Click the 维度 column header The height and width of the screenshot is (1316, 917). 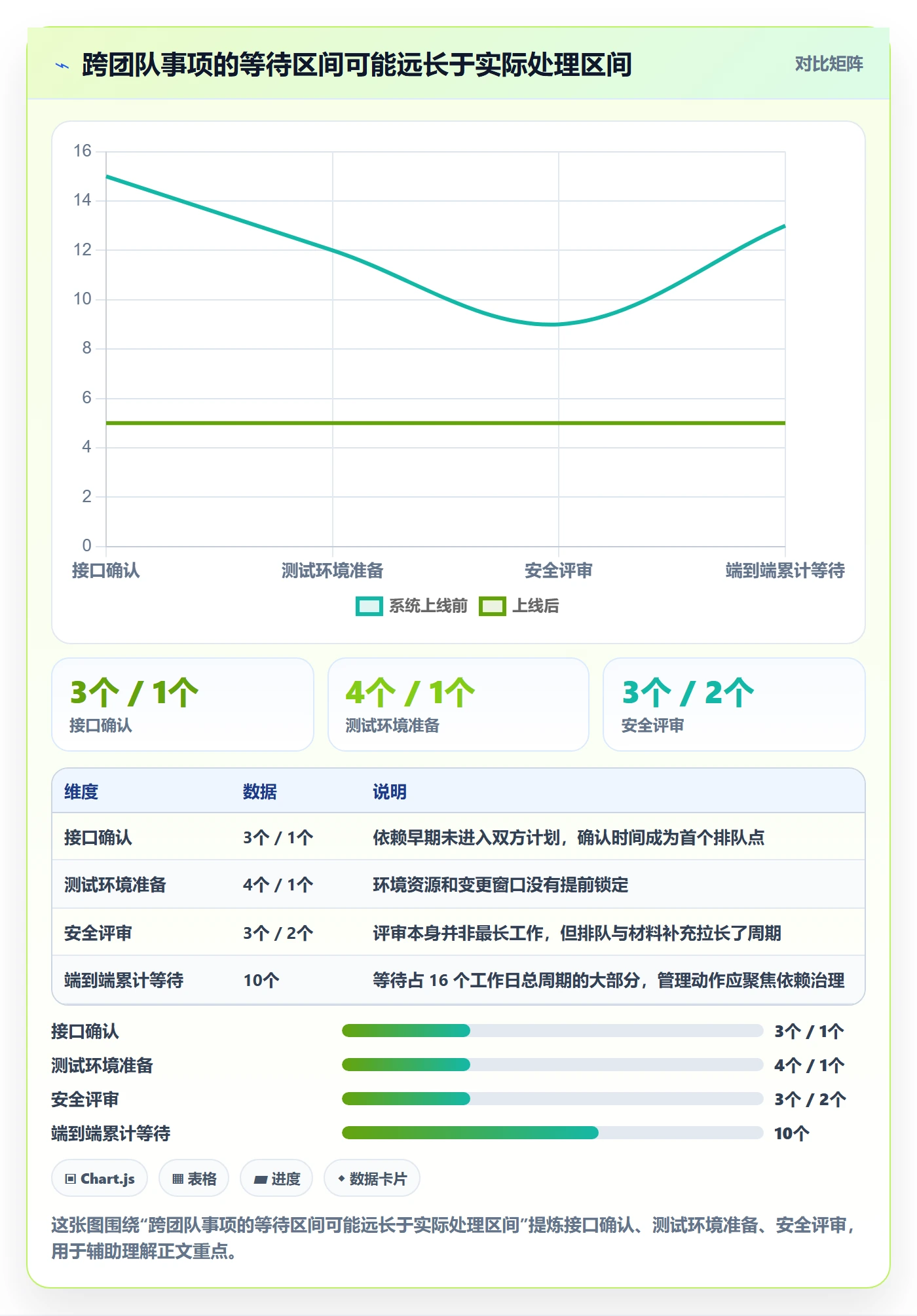point(81,792)
